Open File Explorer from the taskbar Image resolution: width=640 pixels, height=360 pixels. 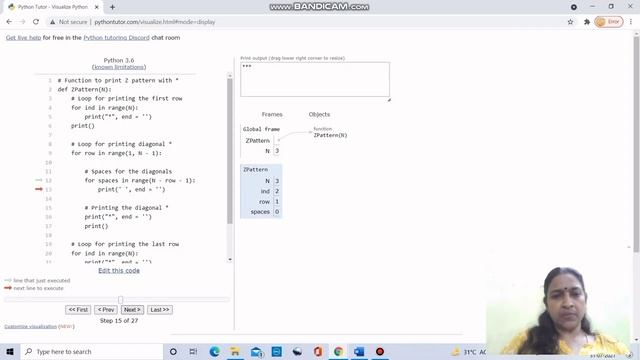[x=235, y=351]
